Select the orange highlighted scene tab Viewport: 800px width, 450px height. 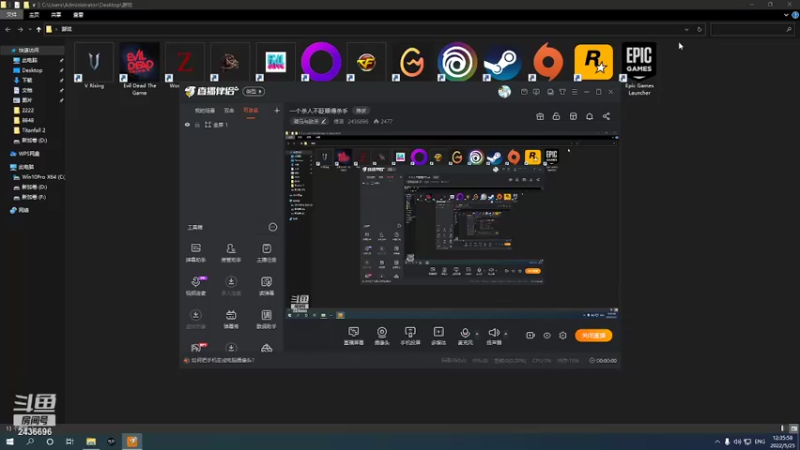251,111
